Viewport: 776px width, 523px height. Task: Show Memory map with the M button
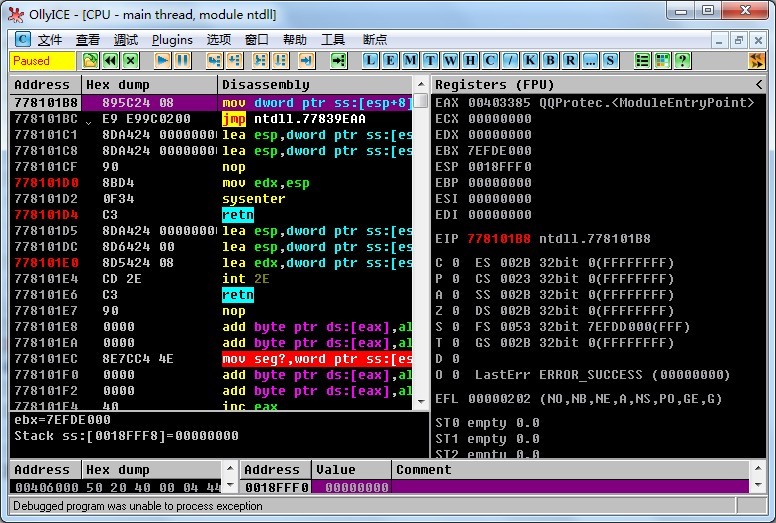click(411, 61)
